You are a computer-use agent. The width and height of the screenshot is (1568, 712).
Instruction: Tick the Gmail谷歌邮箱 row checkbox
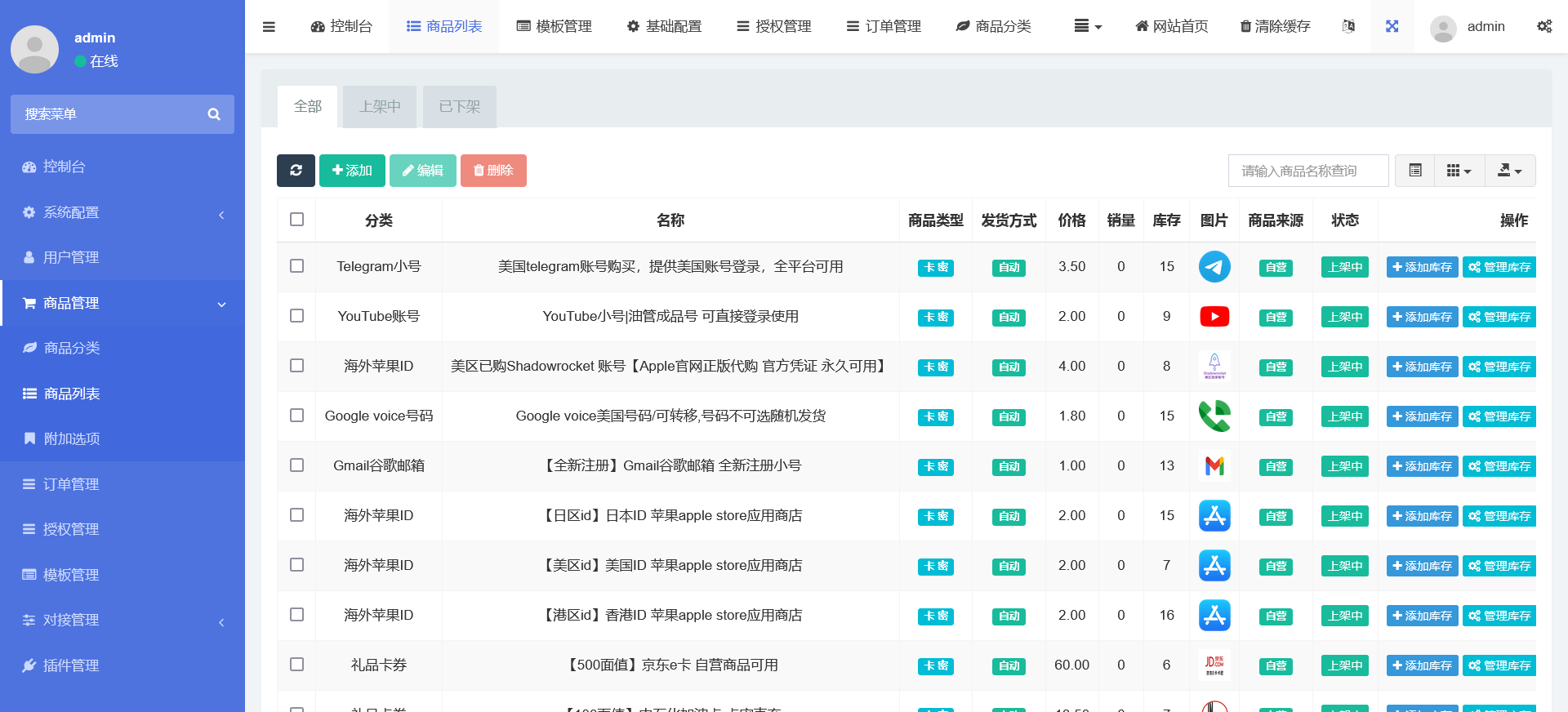(296, 465)
